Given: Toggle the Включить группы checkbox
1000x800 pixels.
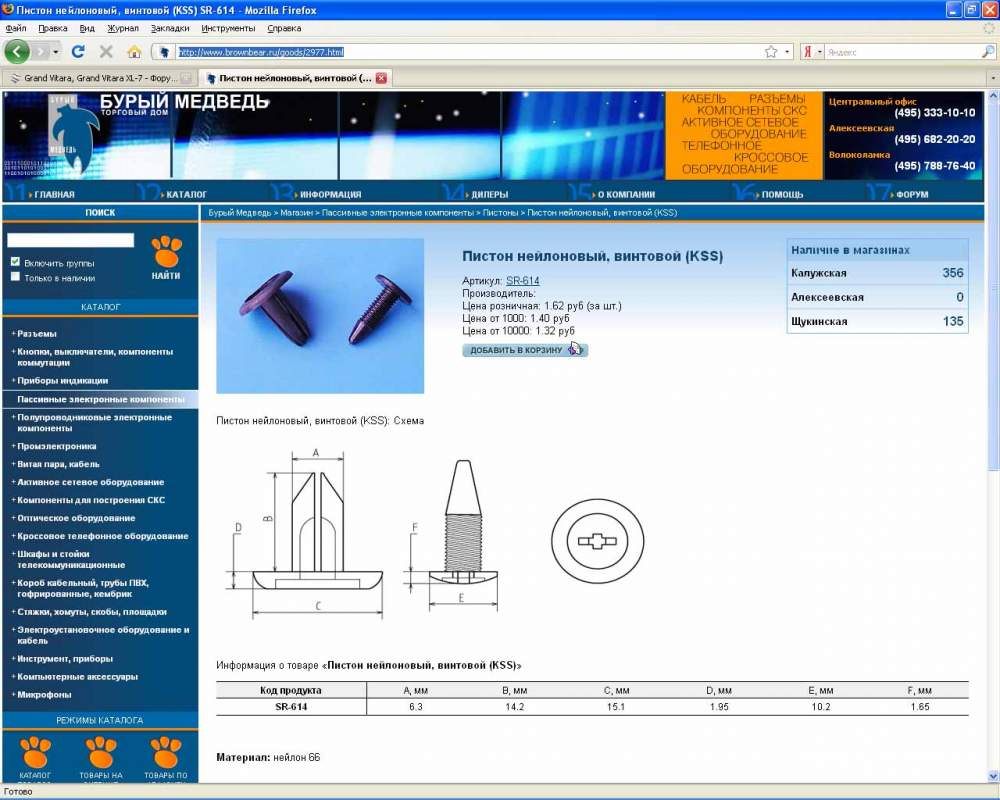Looking at the screenshot, I should 15,262.
